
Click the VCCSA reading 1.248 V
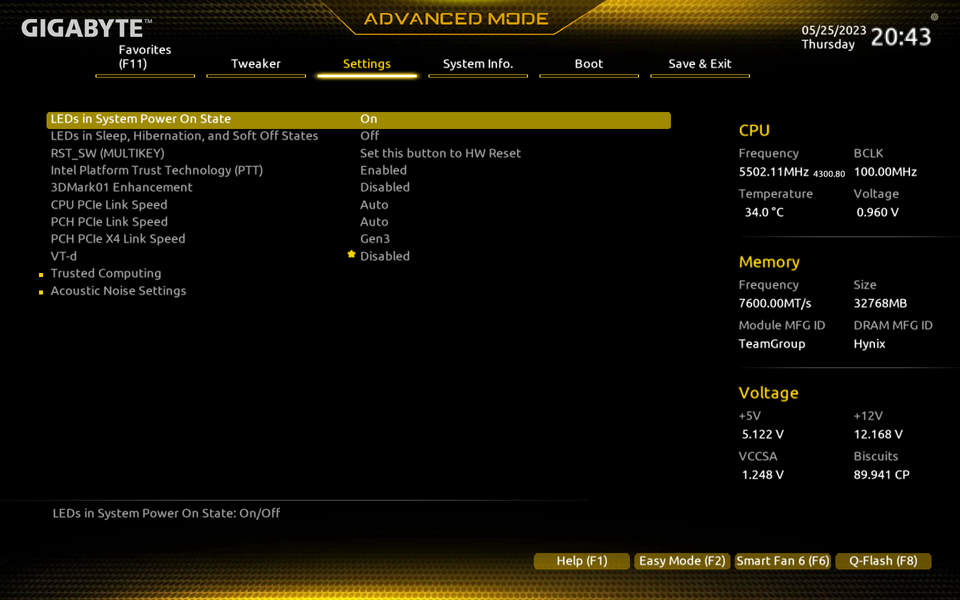(x=762, y=475)
